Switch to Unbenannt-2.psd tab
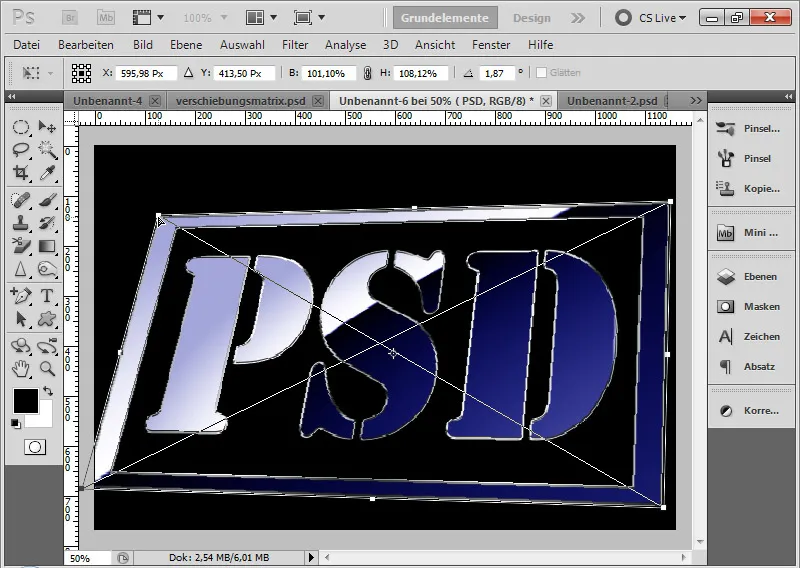800x568 pixels. 612,101
